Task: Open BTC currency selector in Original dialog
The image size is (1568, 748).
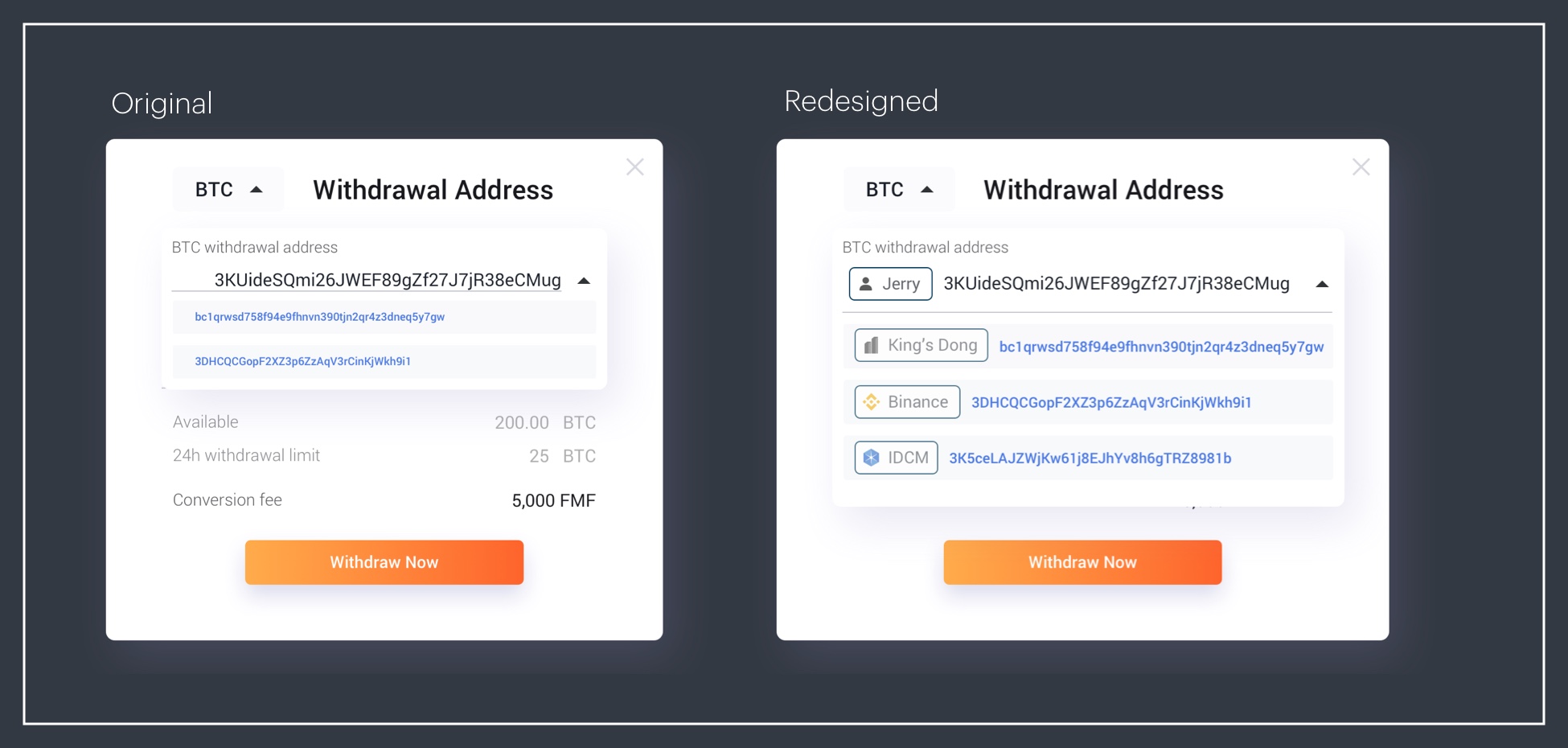Action: (228, 190)
